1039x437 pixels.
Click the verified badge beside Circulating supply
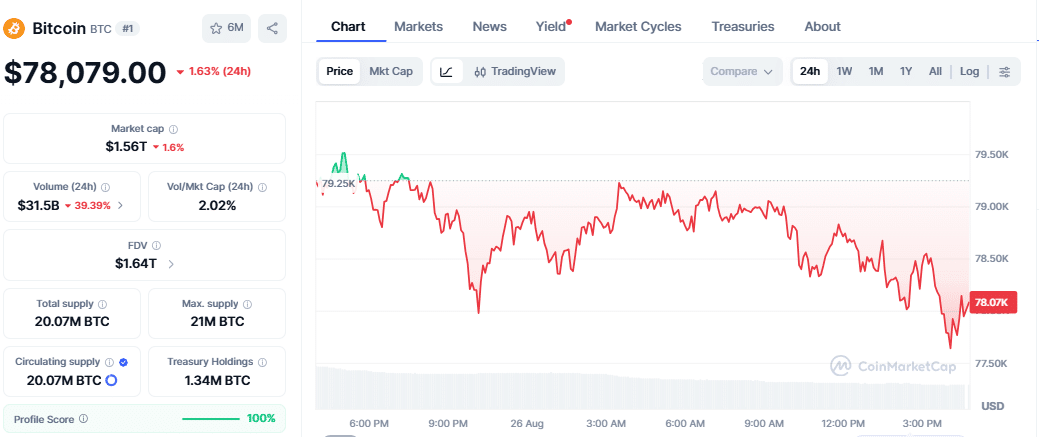123,362
